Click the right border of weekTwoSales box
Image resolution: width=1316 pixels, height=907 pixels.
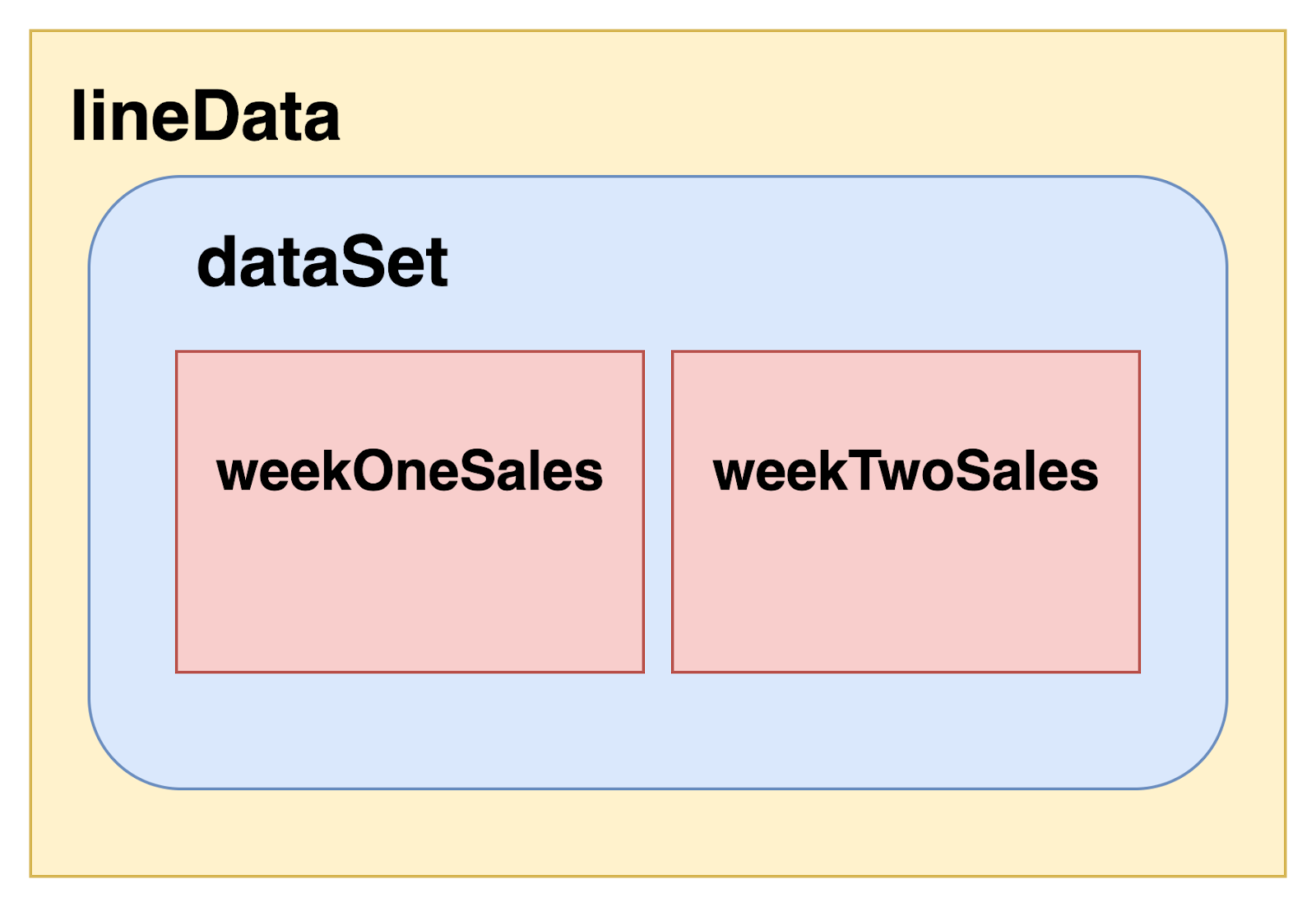point(1139,511)
